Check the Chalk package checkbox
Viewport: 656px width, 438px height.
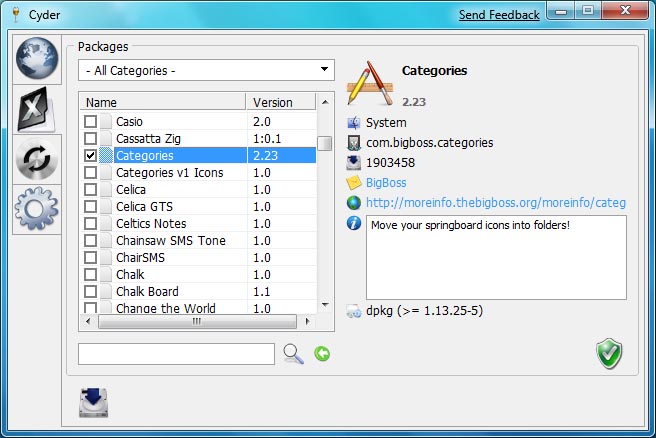coord(90,275)
